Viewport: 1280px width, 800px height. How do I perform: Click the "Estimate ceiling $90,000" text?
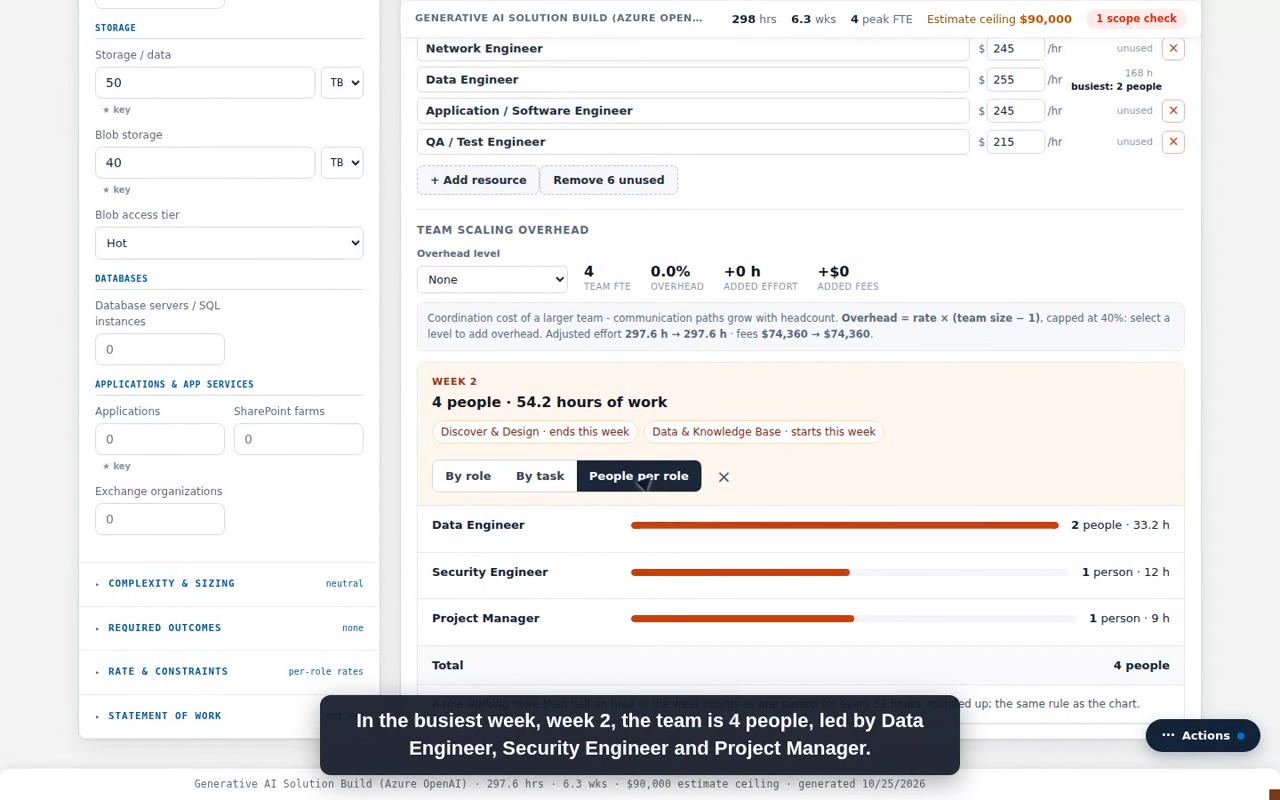coord(999,19)
